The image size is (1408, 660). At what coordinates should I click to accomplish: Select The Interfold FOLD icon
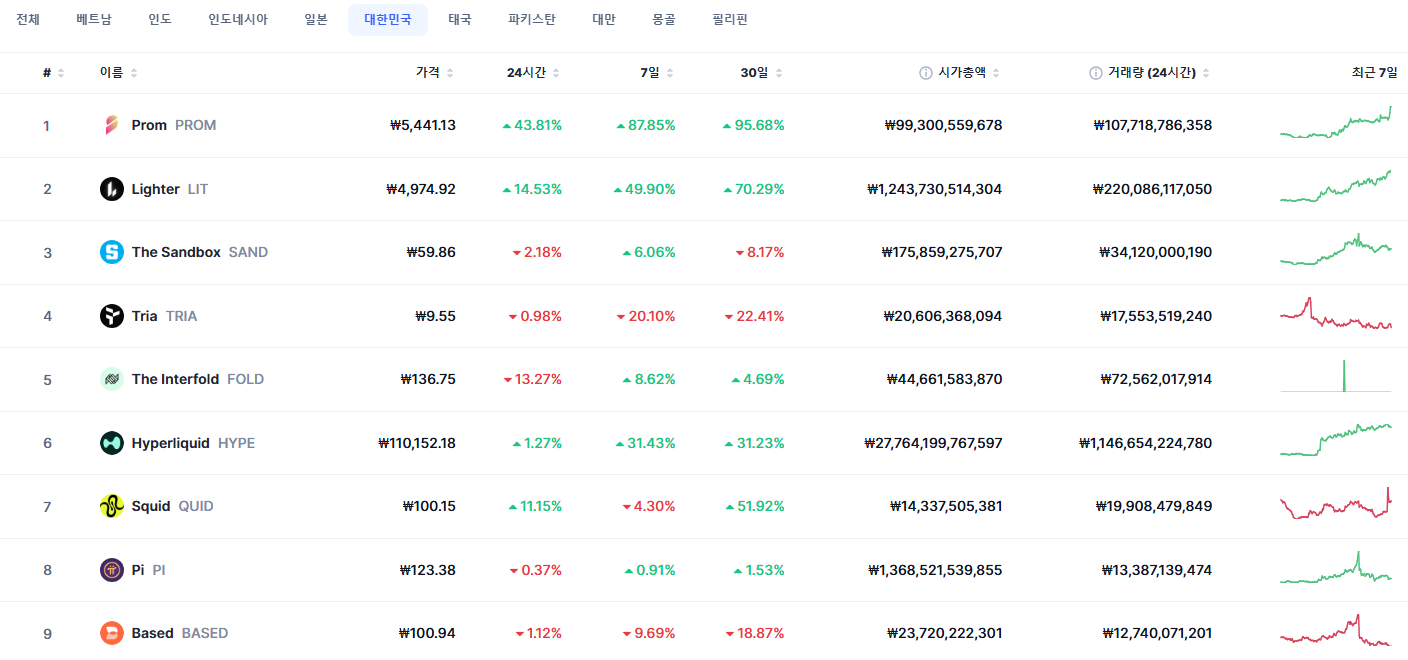coord(111,379)
